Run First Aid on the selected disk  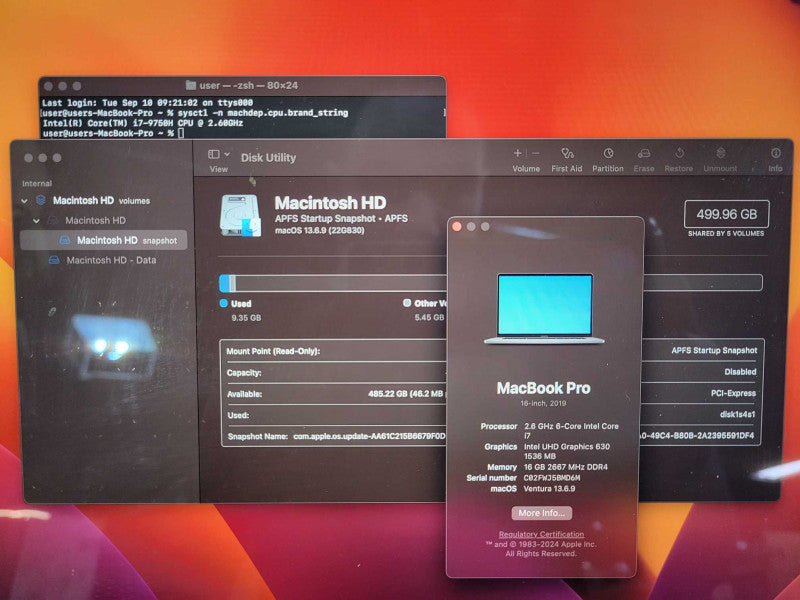[567, 153]
